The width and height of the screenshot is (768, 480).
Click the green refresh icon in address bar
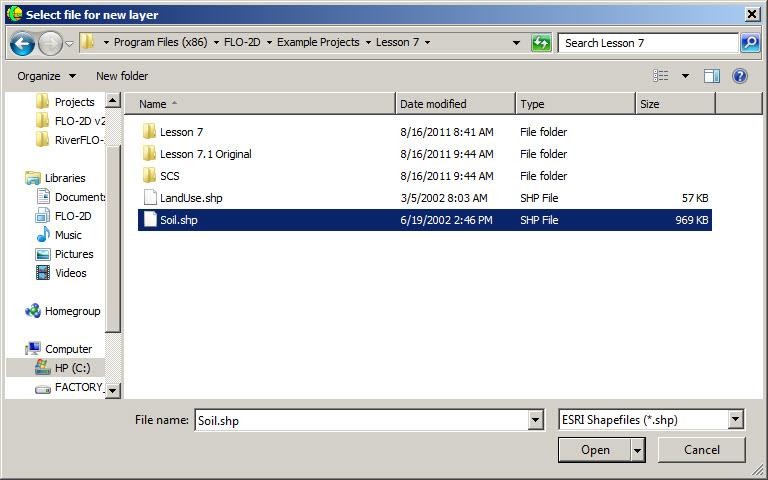(541, 43)
